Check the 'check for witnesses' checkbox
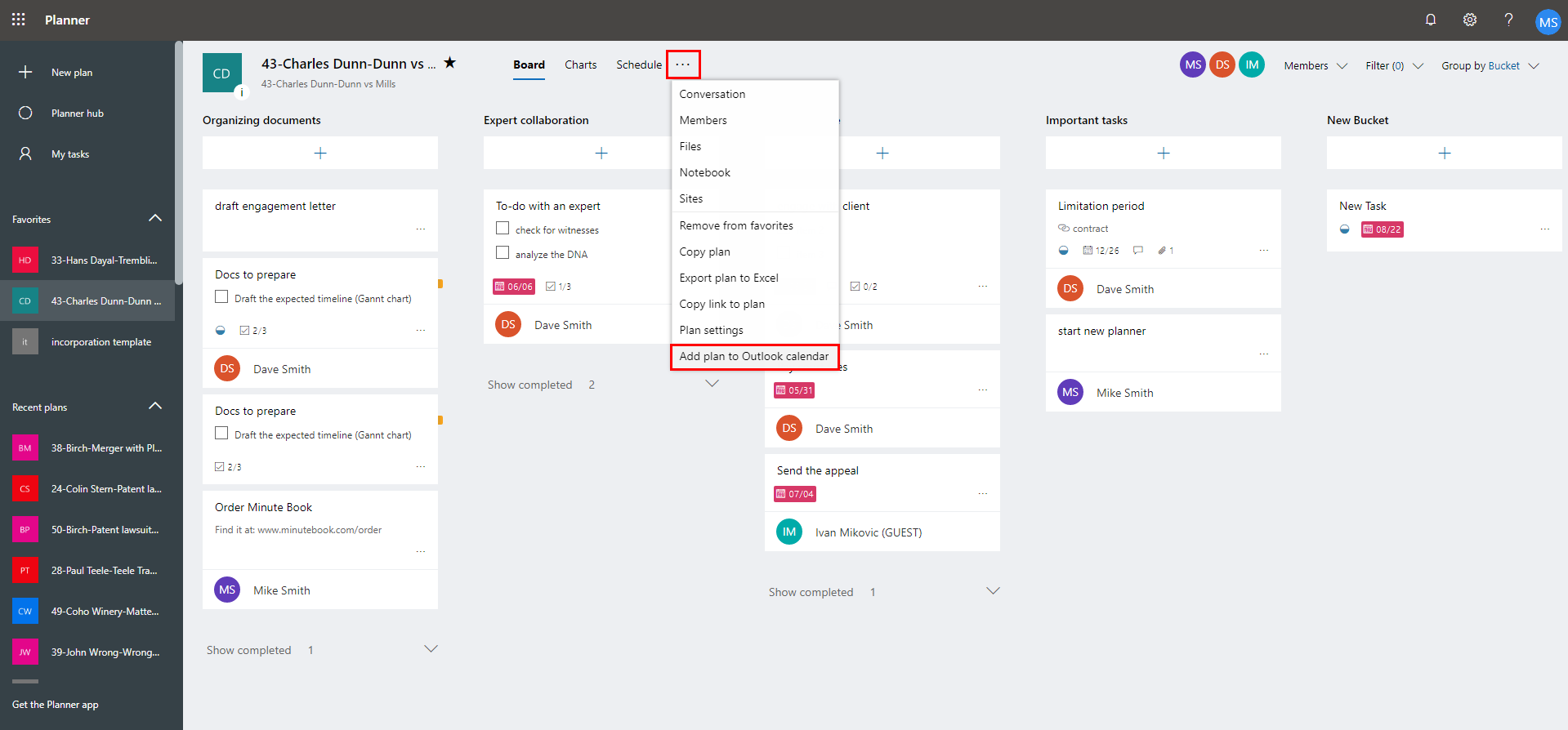Screen dimensions: 1568x730 pos(503,229)
